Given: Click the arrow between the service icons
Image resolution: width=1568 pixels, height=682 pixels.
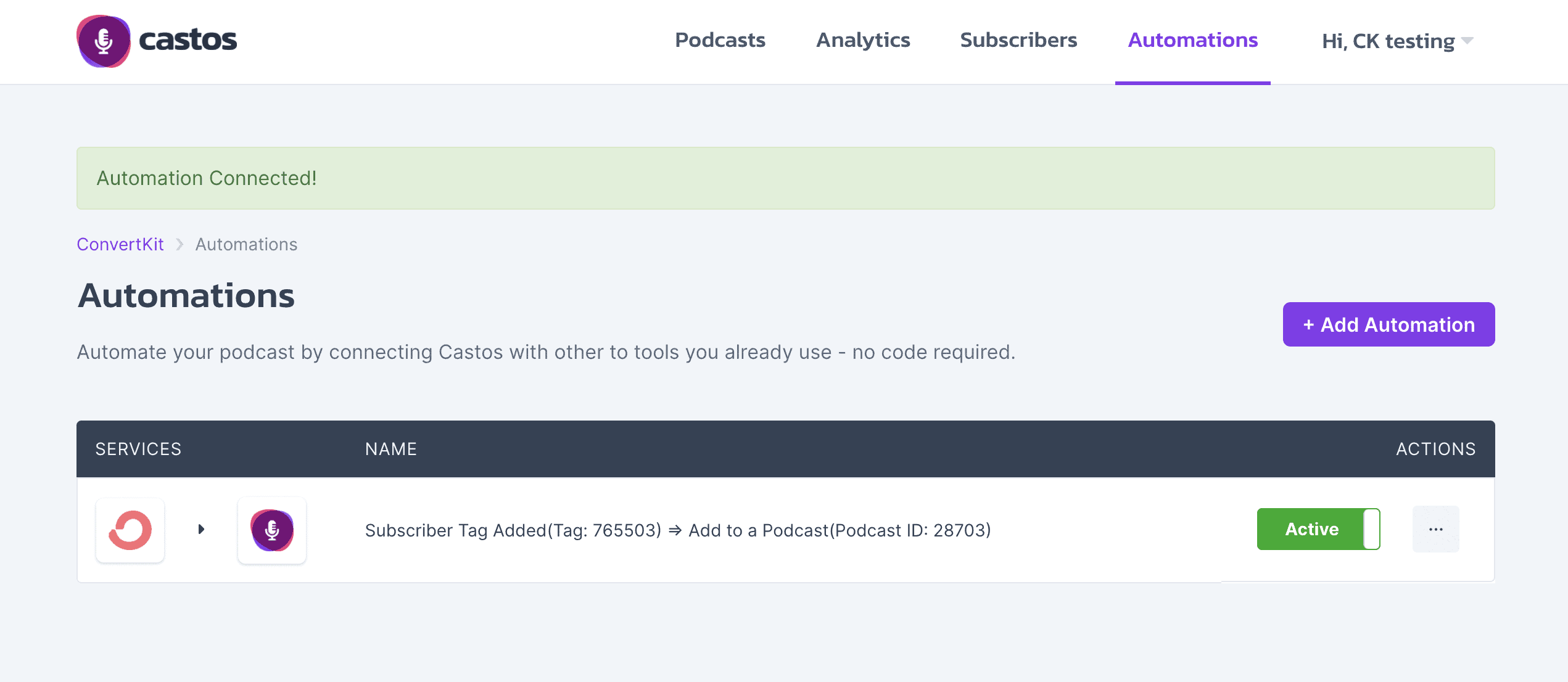Looking at the screenshot, I should click(x=201, y=529).
